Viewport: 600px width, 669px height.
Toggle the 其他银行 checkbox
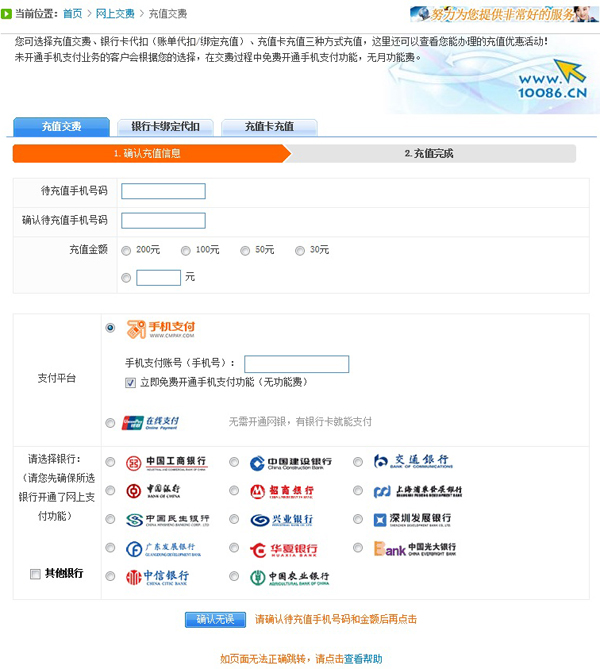click(x=35, y=574)
